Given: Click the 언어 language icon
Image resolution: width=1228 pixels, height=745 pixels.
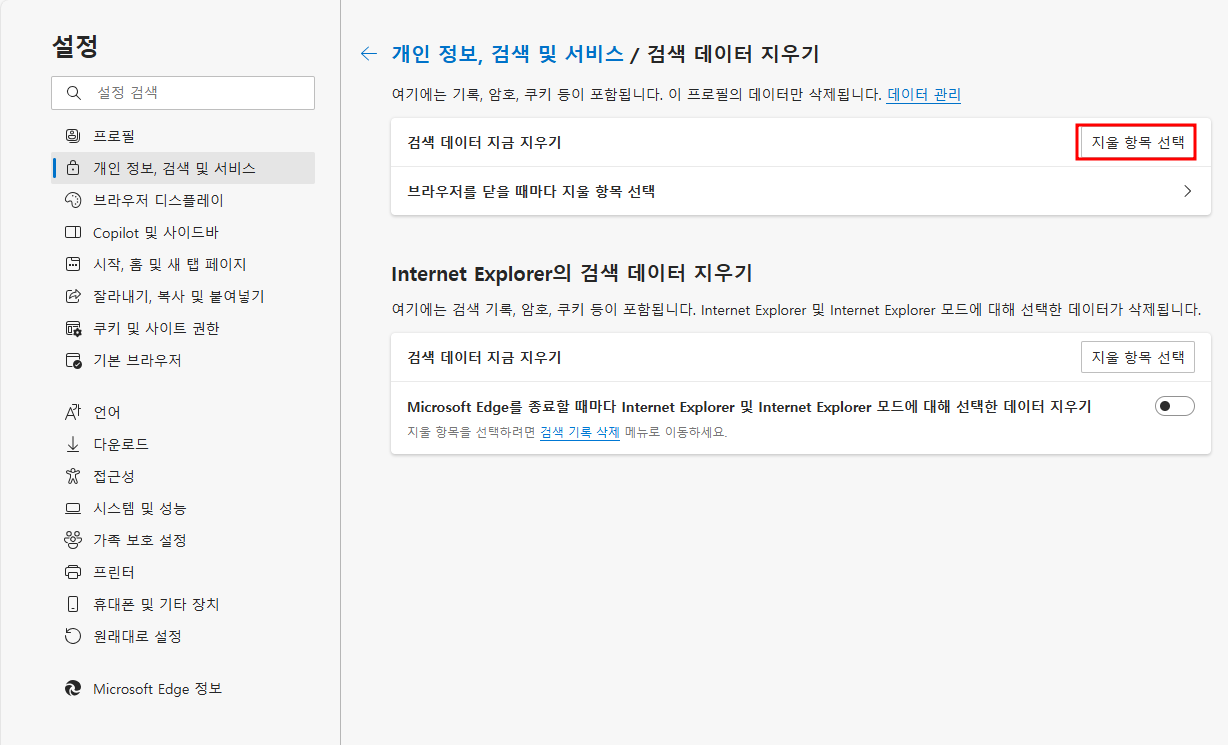Looking at the screenshot, I should (72, 412).
